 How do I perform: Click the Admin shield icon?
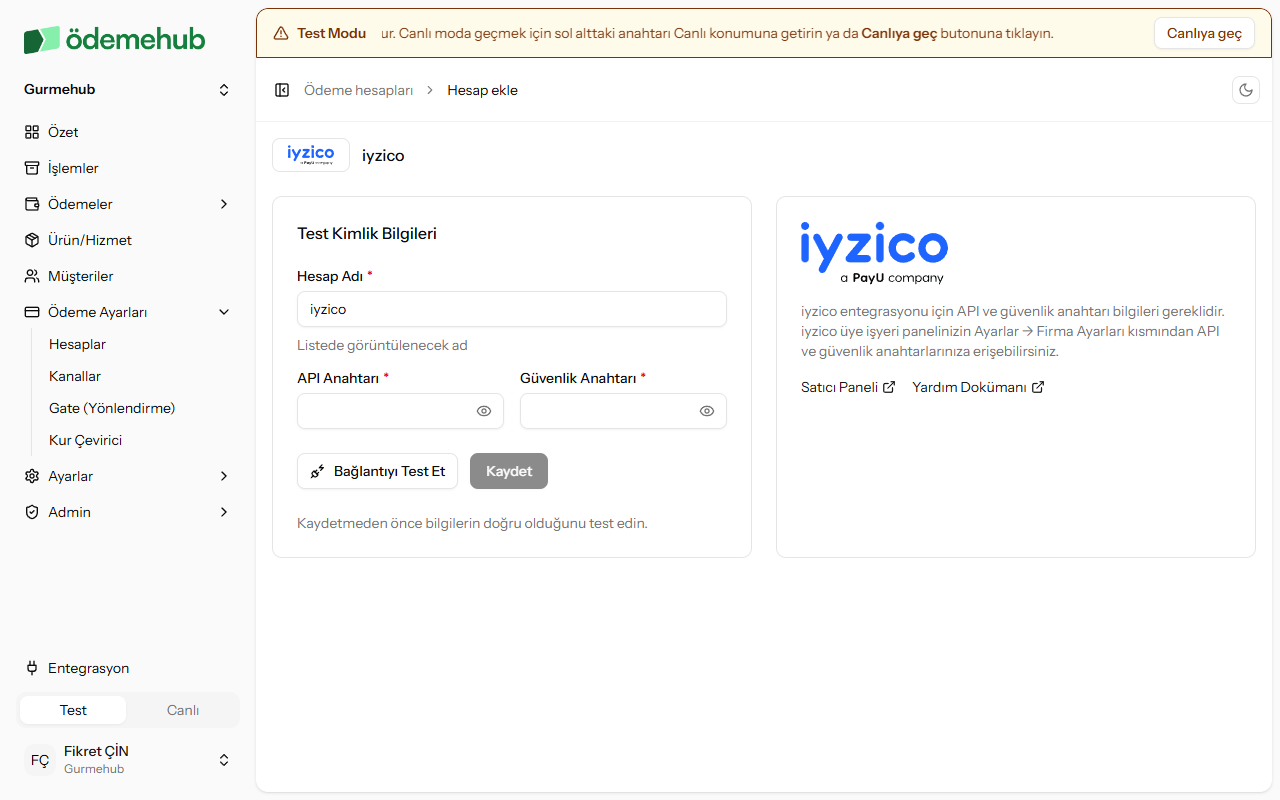pos(32,512)
